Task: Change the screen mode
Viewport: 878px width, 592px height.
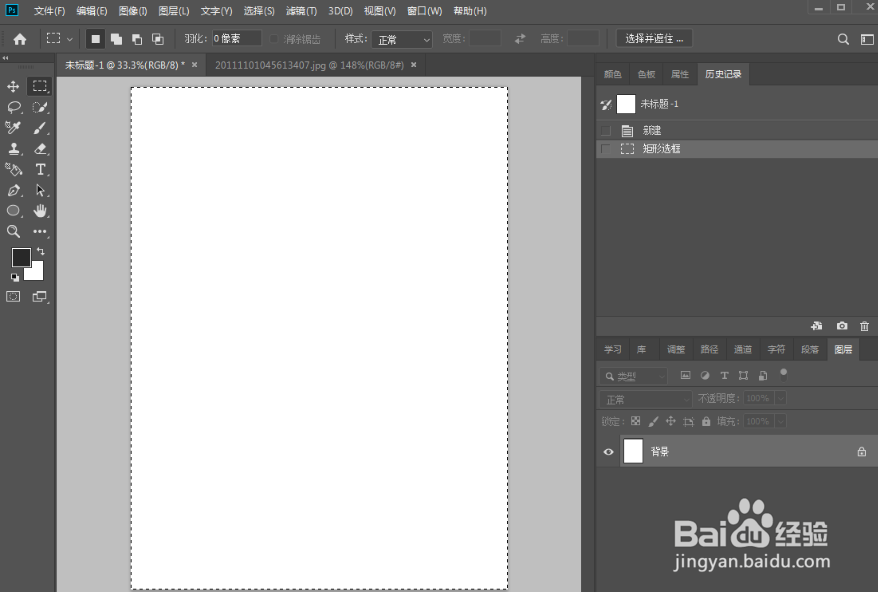Action: pos(39,297)
